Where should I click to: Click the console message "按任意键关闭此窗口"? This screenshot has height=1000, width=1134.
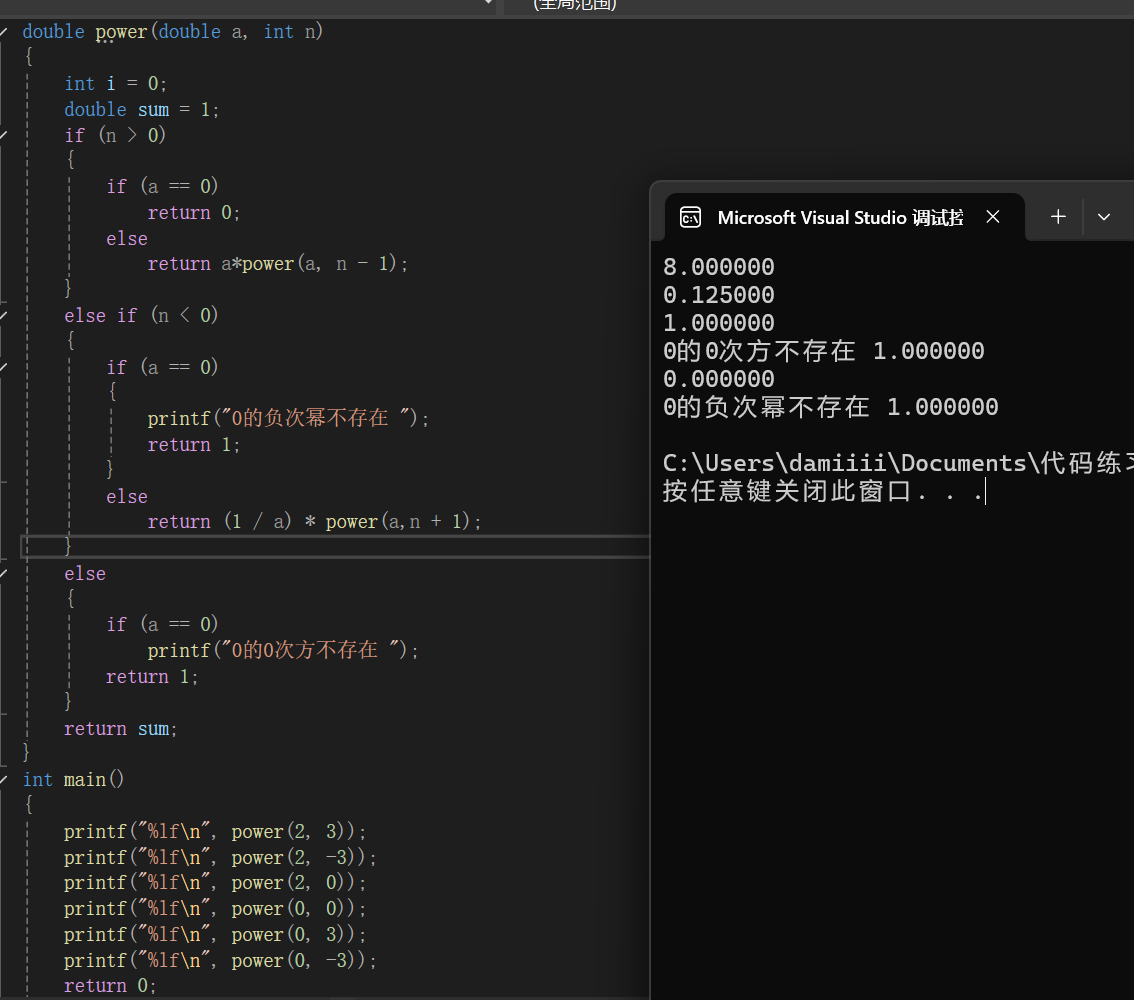pos(787,492)
